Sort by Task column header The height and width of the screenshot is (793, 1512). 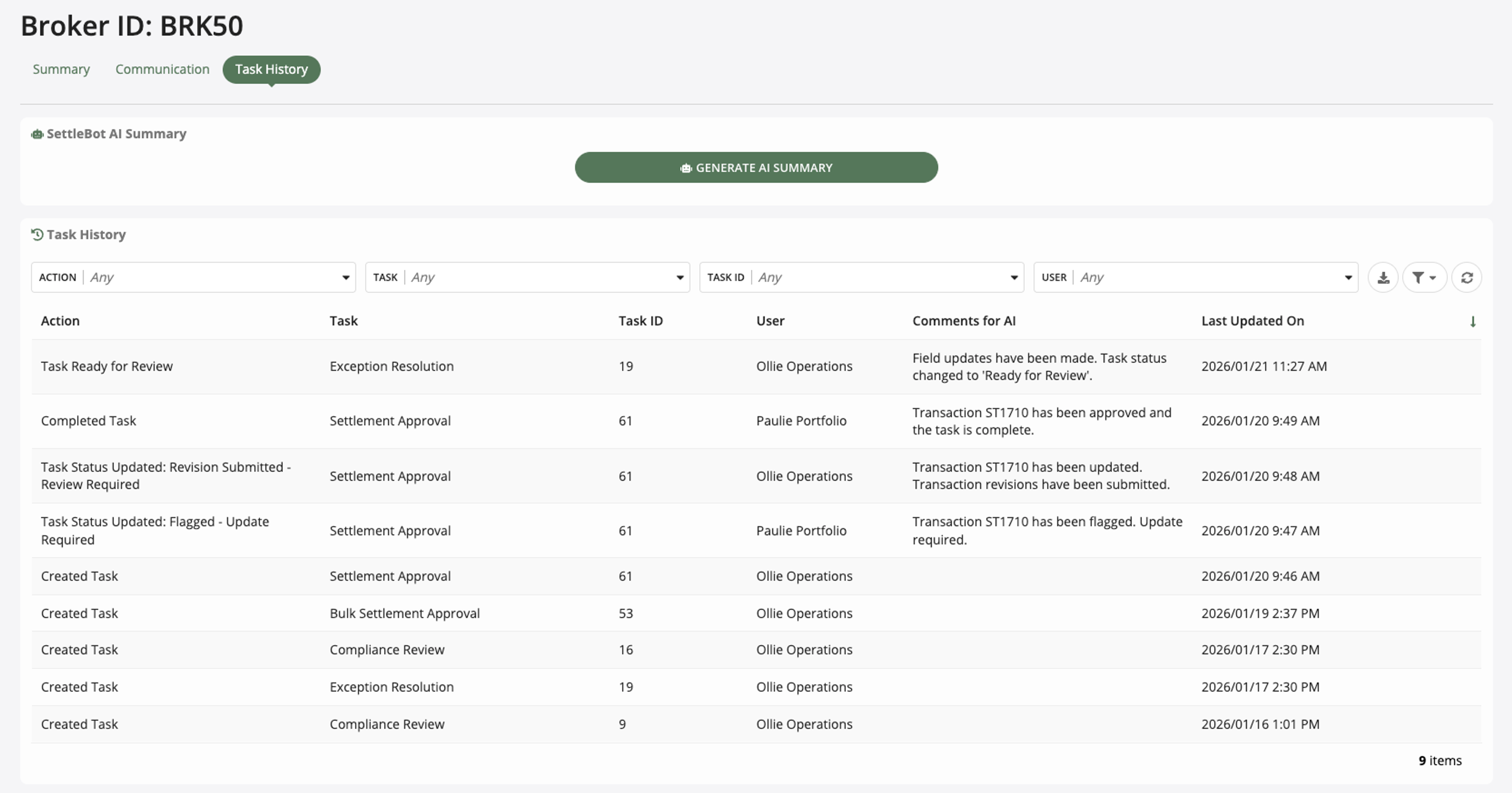coord(343,321)
